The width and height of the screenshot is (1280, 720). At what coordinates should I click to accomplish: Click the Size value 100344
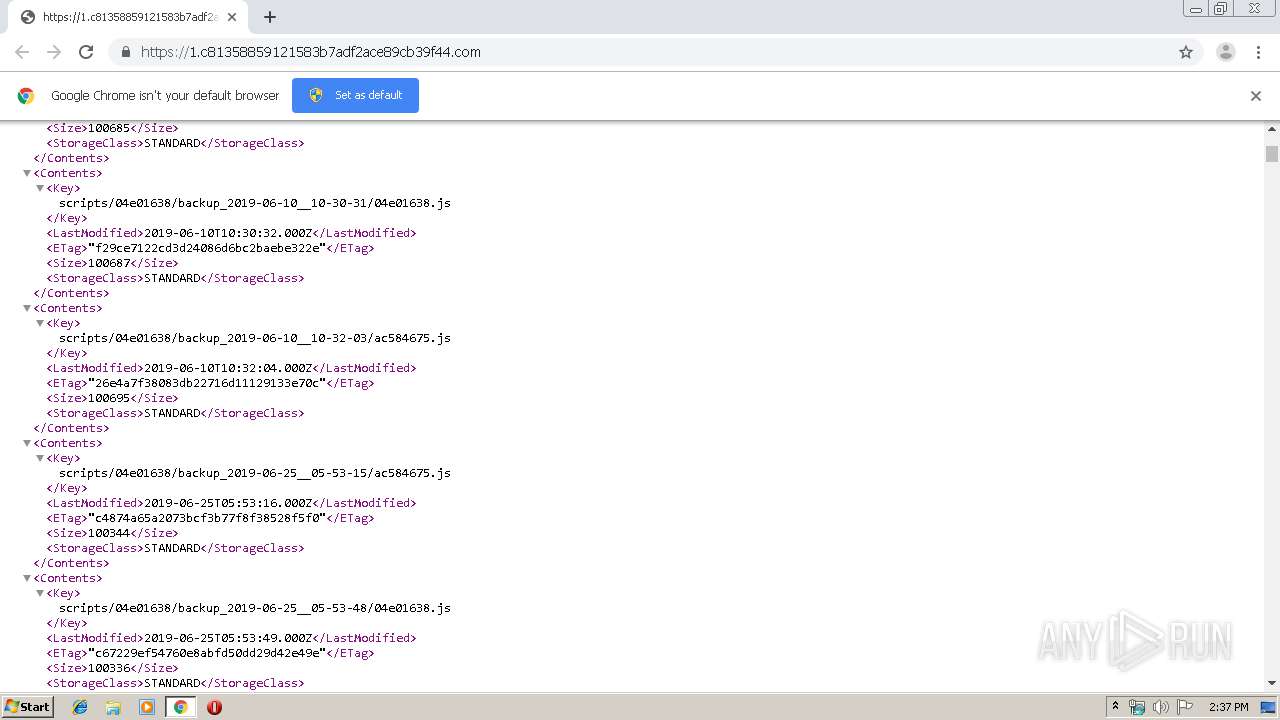109,533
